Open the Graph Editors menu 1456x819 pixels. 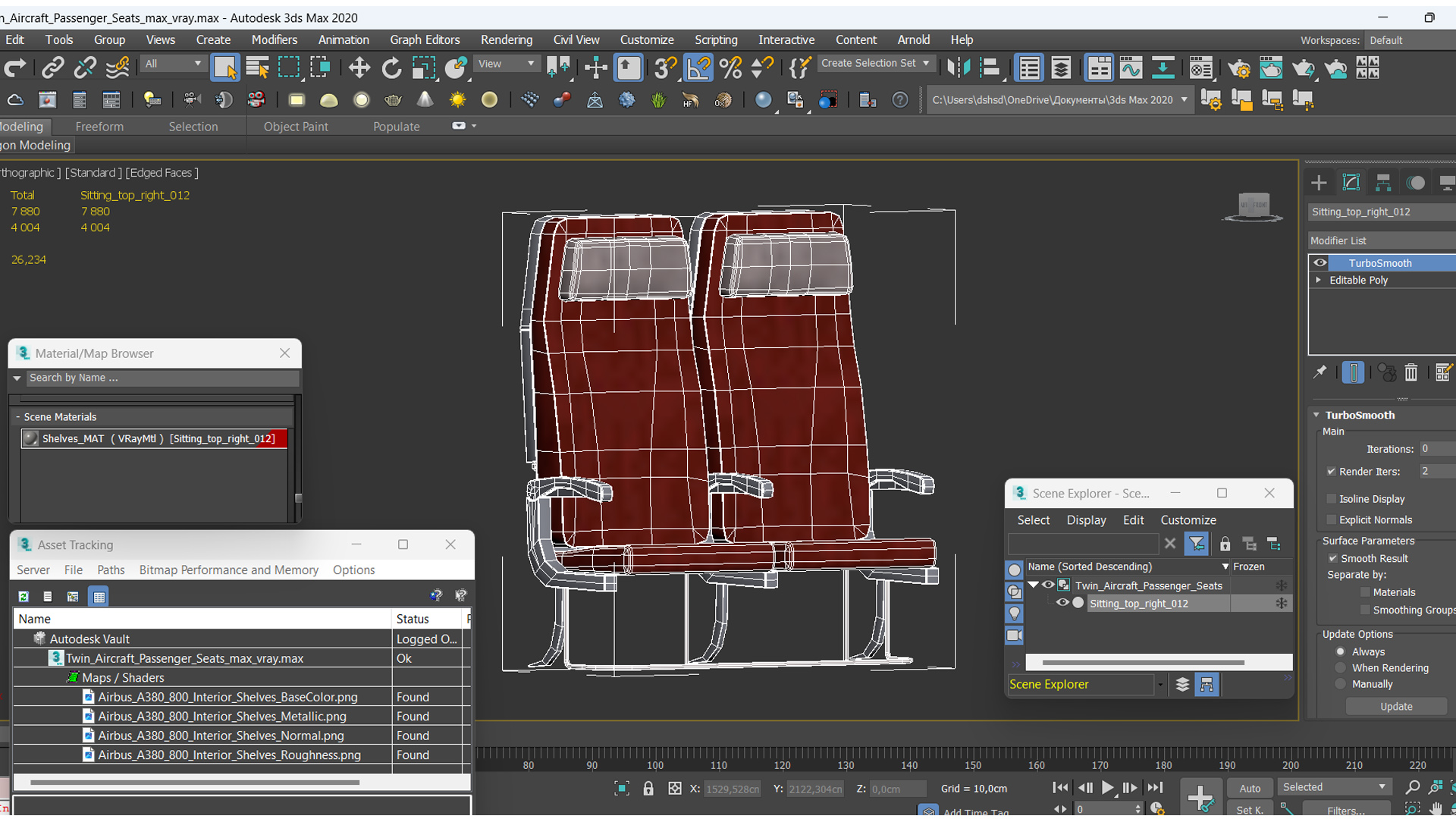(425, 40)
